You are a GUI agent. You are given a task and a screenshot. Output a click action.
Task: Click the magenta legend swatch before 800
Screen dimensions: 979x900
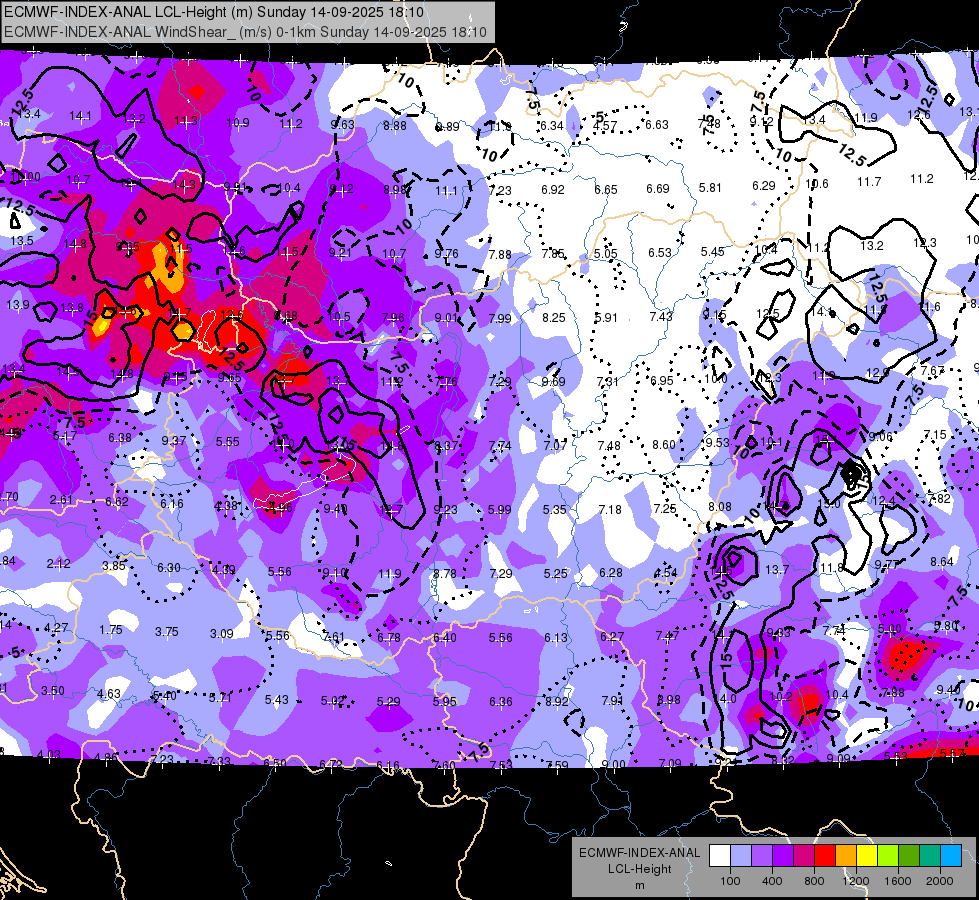(x=804, y=856)
